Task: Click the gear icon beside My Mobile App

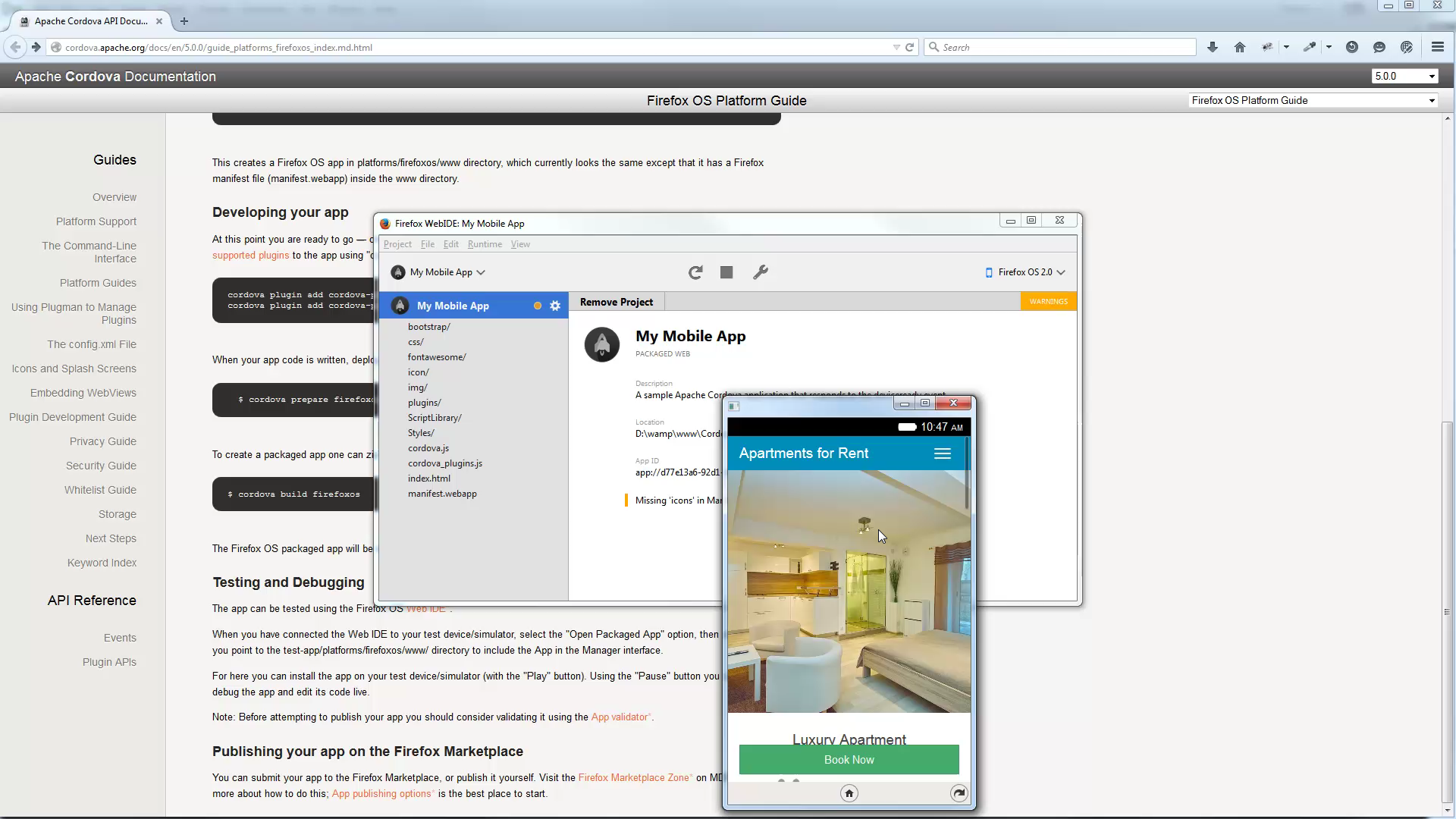Action: click(x=555, y=306)
